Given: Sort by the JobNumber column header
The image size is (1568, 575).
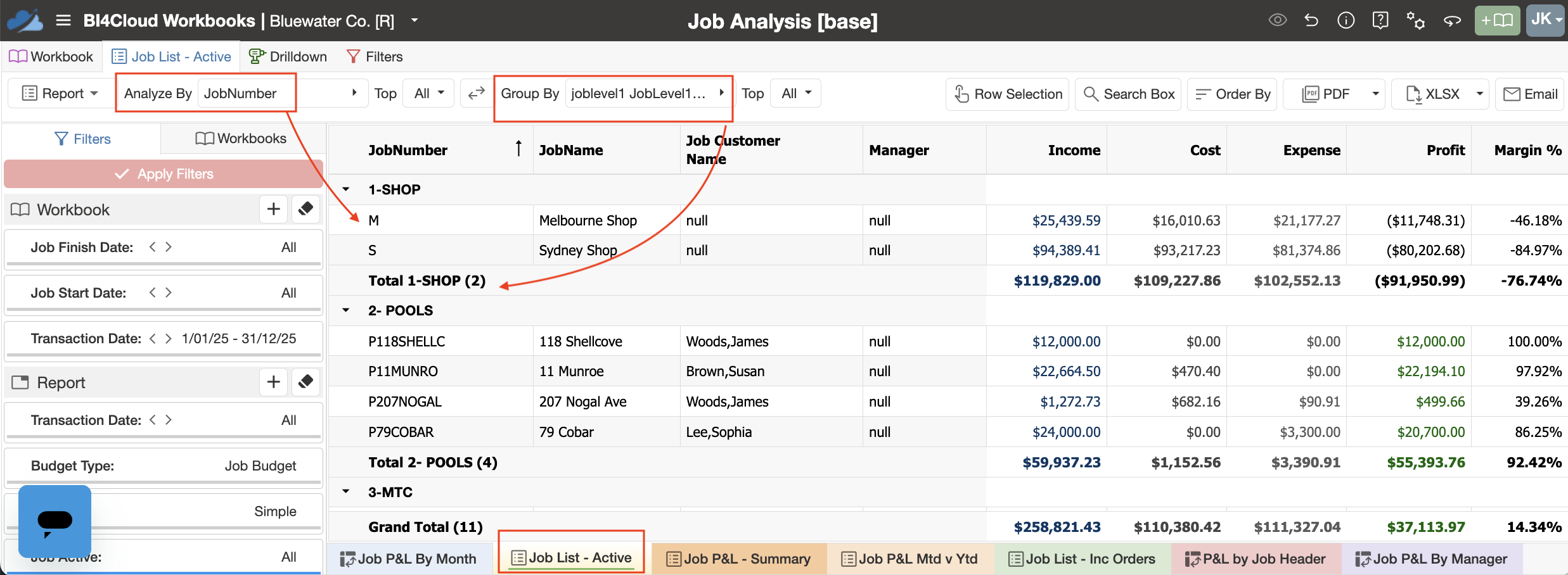Looking at the screenshot, I should pyautogui.click(x=408, y=150).
